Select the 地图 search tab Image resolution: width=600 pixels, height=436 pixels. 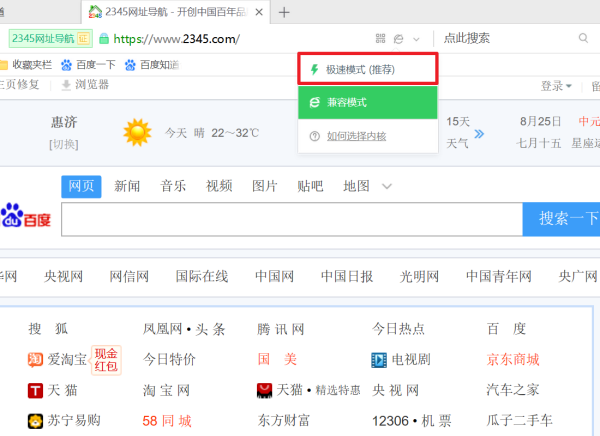356,186
